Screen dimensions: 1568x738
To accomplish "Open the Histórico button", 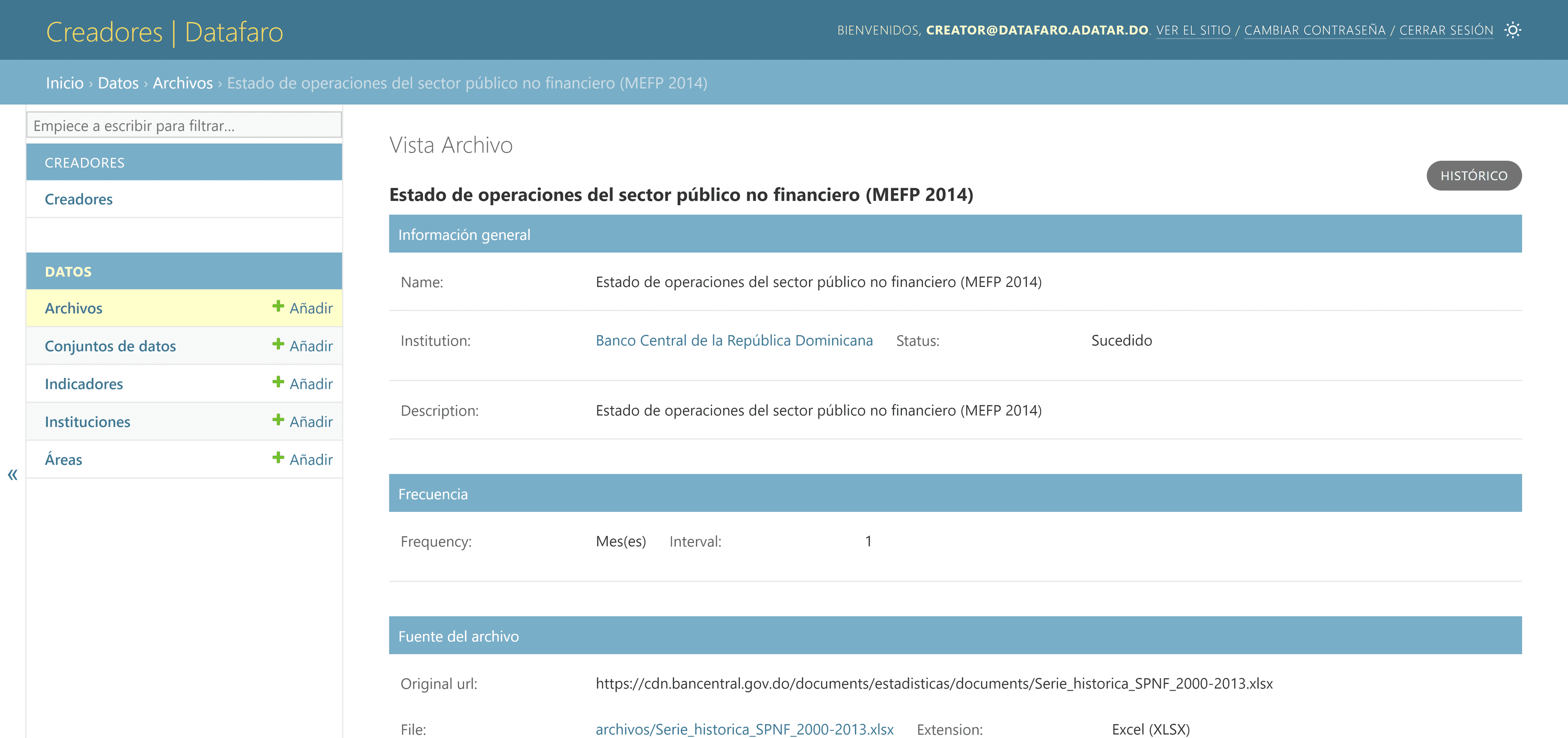I will (1474, 176).
